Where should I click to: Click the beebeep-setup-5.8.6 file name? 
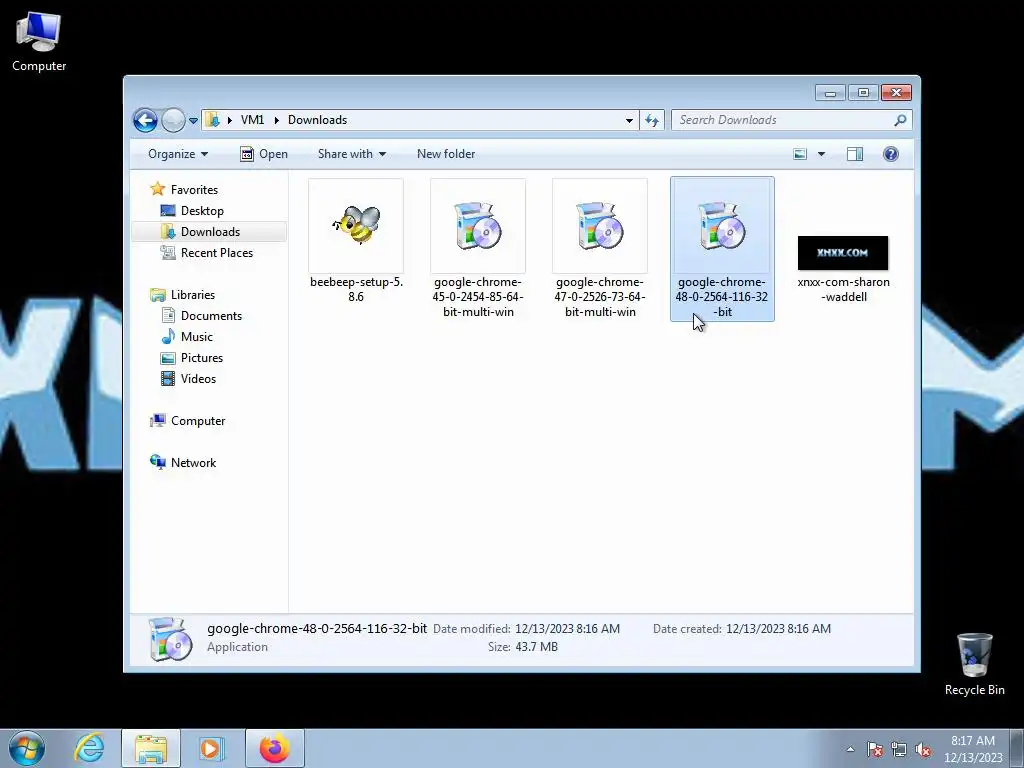[x=356, y=289]
